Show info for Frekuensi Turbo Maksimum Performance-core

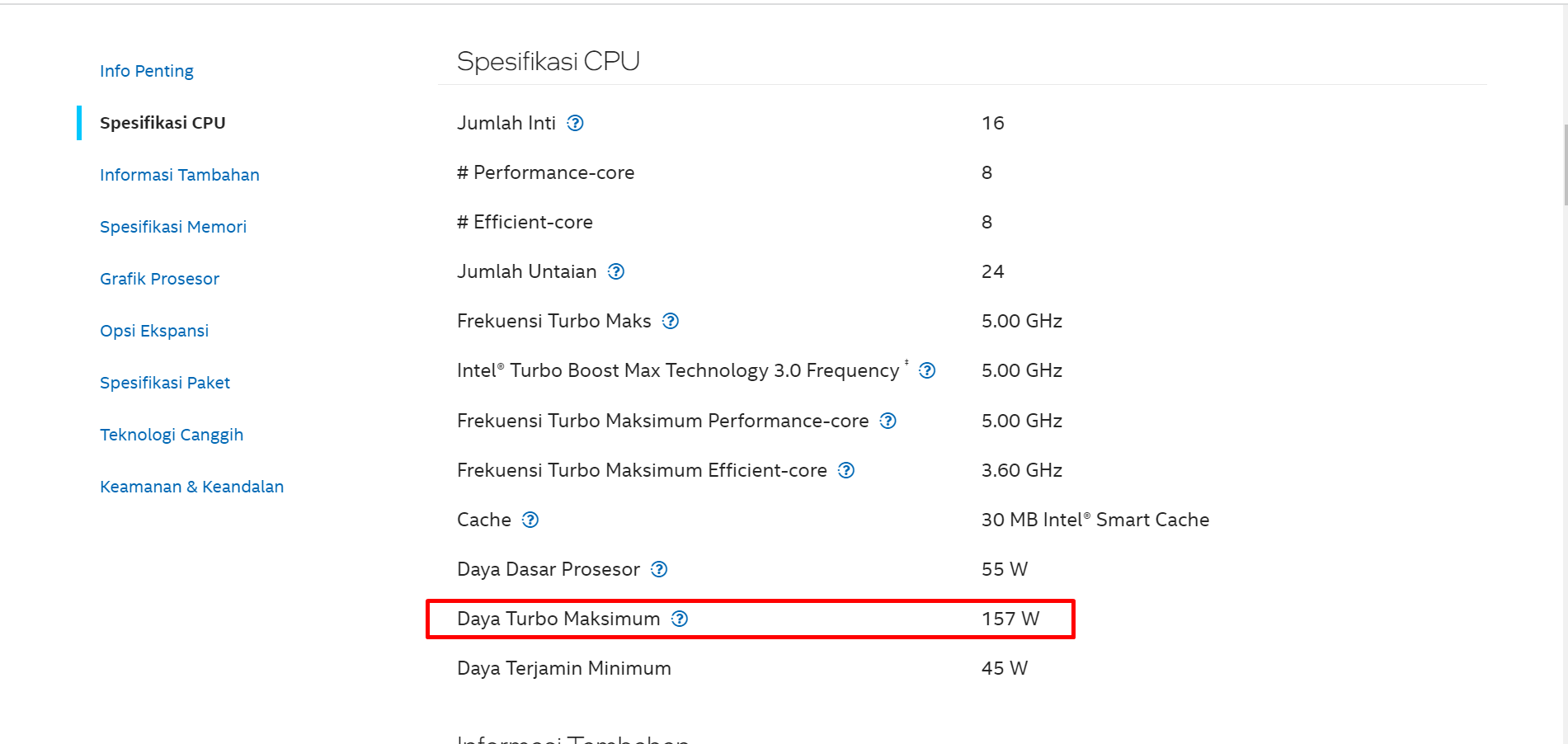click(x=888, y=421)
